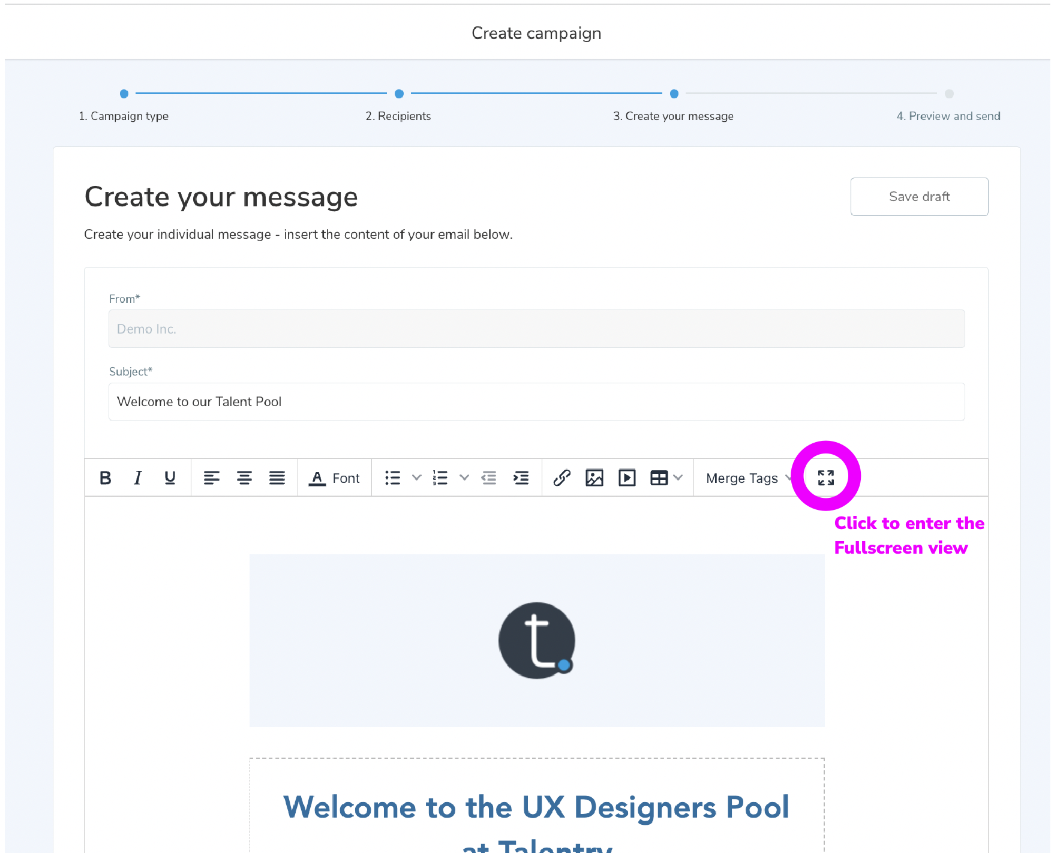Expand the bulleted list style dropdown arrow
Screen dimensions: 1051x853
click(417, 478)
